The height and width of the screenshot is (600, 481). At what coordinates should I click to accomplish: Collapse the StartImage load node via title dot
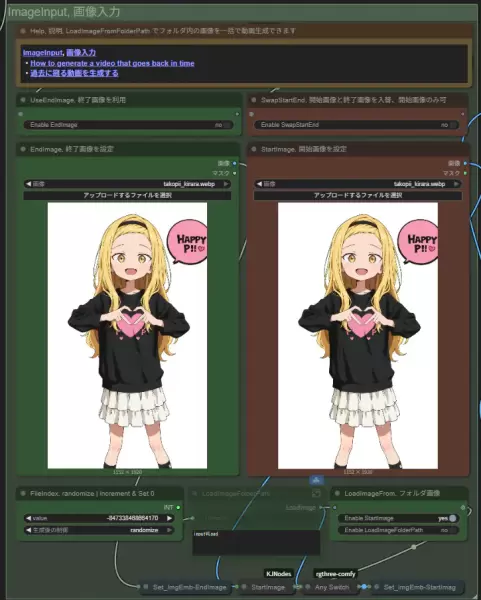click(253, 149)
